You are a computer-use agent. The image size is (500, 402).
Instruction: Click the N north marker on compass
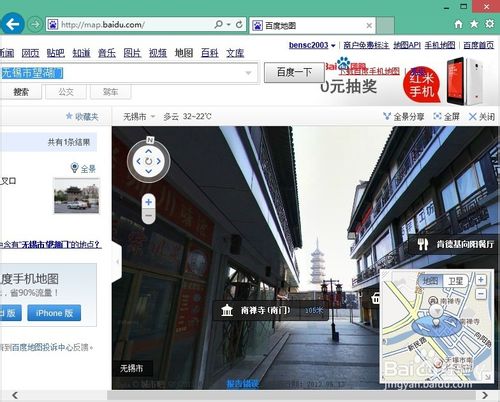click(x=150, y=140)
